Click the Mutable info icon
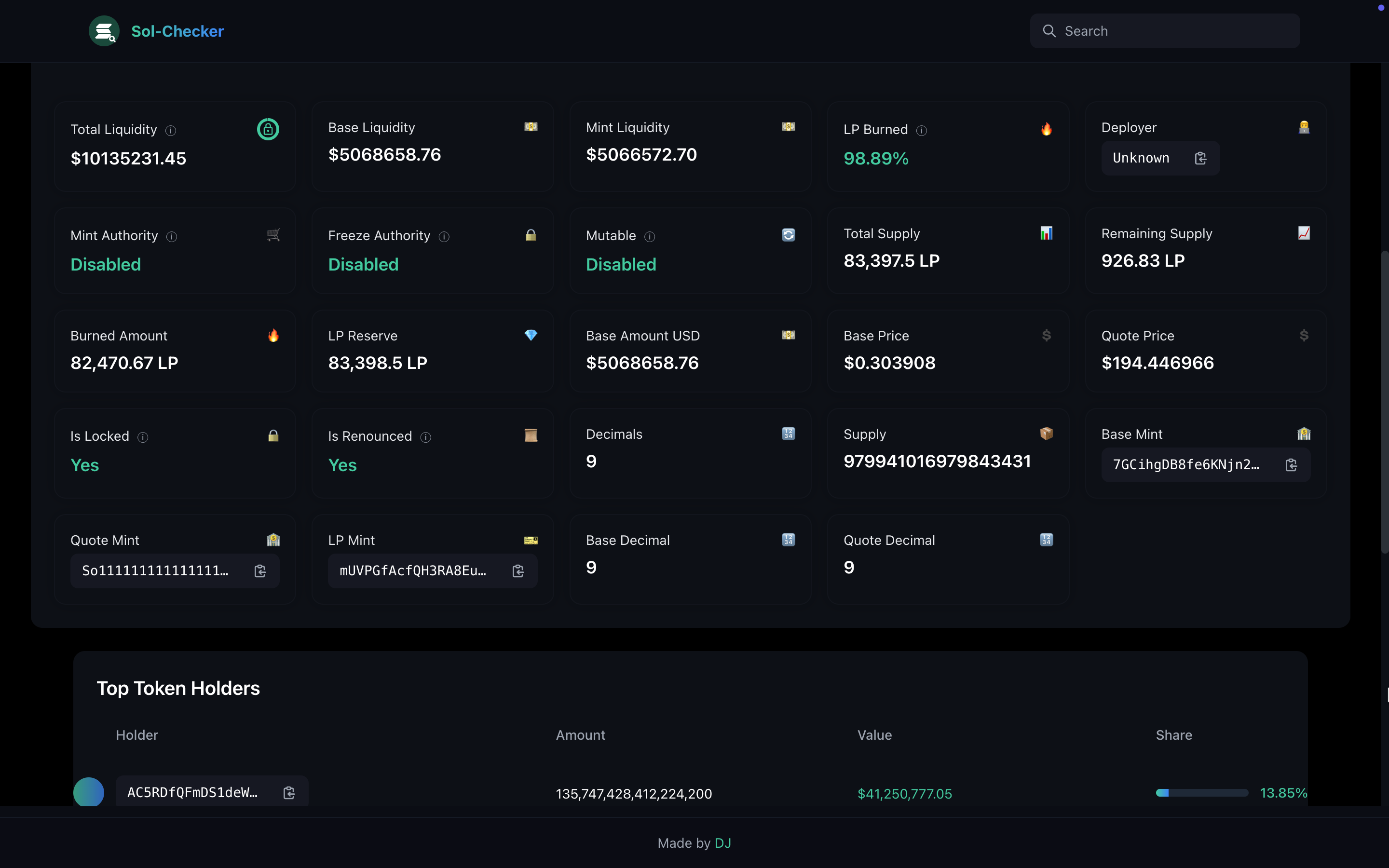The width and height of the screenshot is (1389, 868). point(650,236)
